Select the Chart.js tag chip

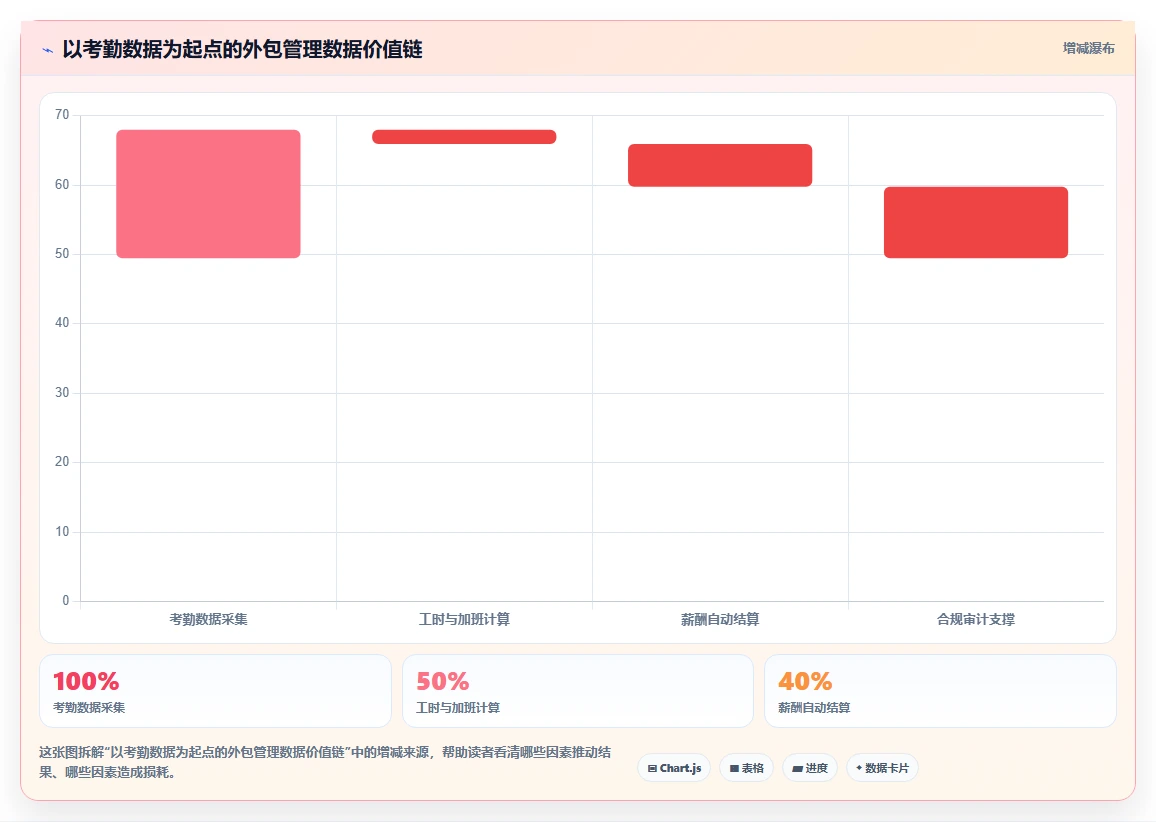(674, 767)
